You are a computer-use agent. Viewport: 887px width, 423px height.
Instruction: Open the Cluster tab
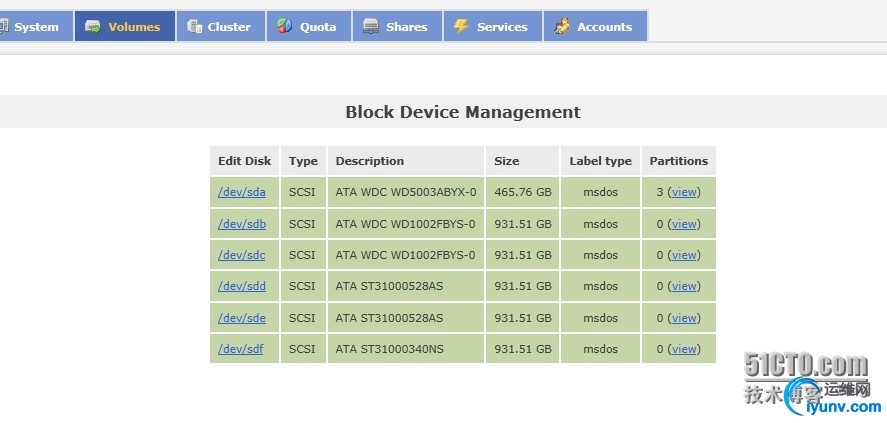point(221,26)
